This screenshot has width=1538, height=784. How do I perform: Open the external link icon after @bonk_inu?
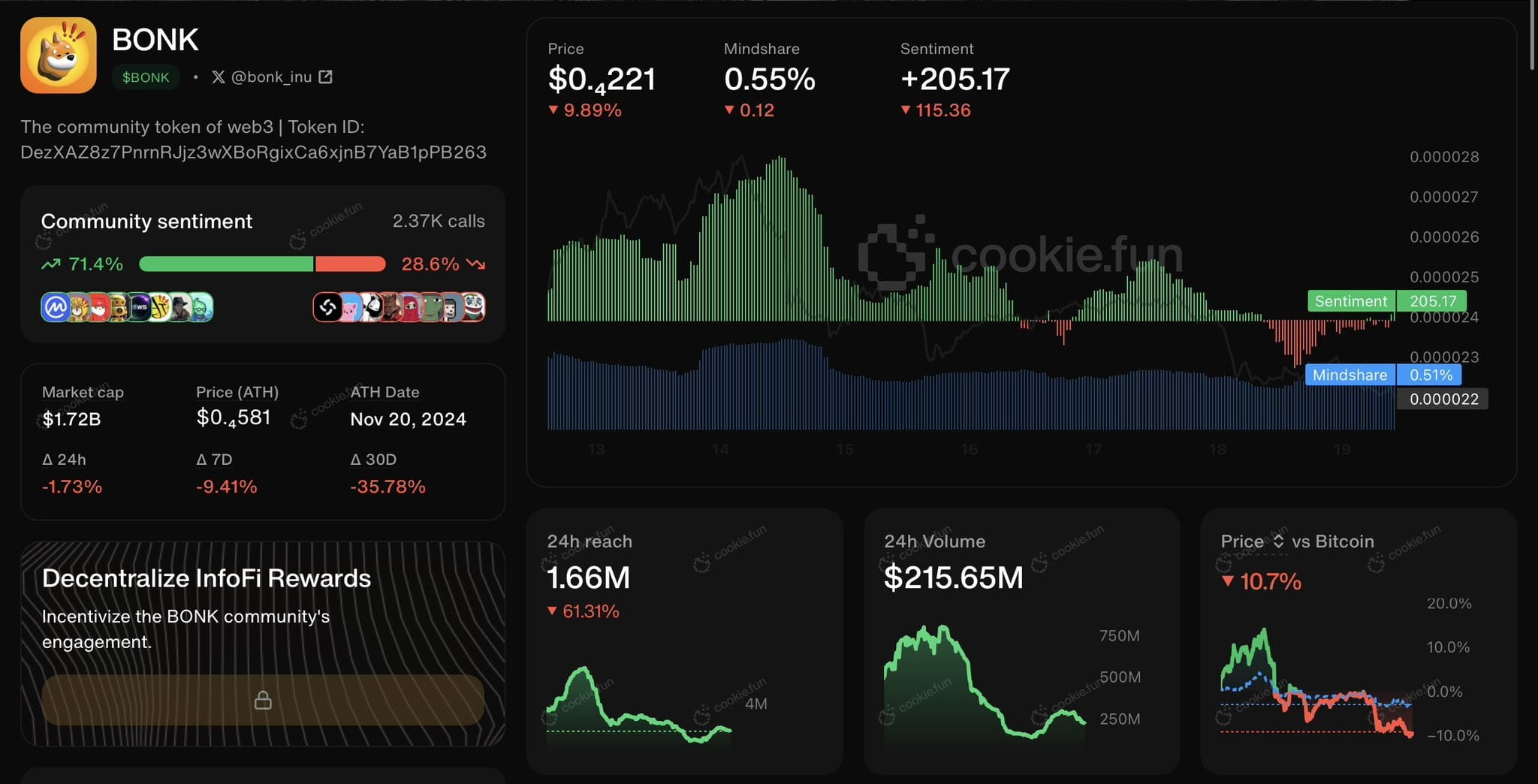[325, 77]
